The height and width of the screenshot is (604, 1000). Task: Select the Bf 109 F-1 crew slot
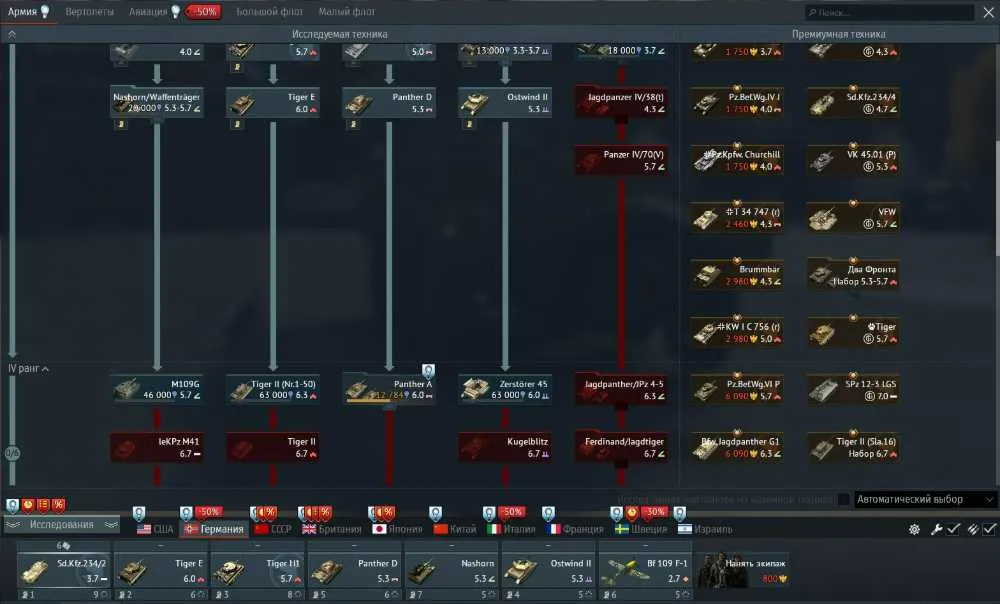(x=645, y=570)
